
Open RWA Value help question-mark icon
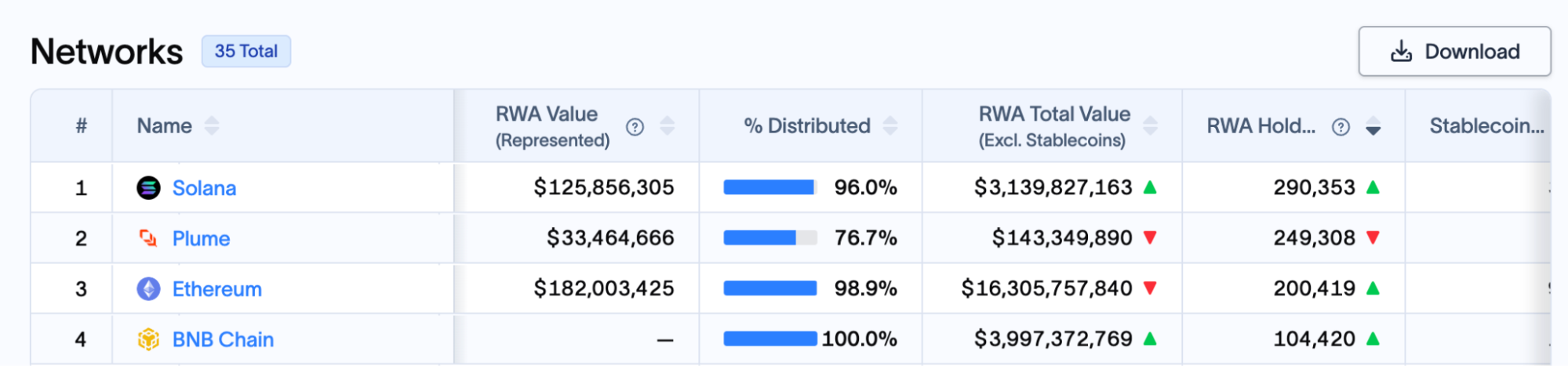(x=635, y=127)
